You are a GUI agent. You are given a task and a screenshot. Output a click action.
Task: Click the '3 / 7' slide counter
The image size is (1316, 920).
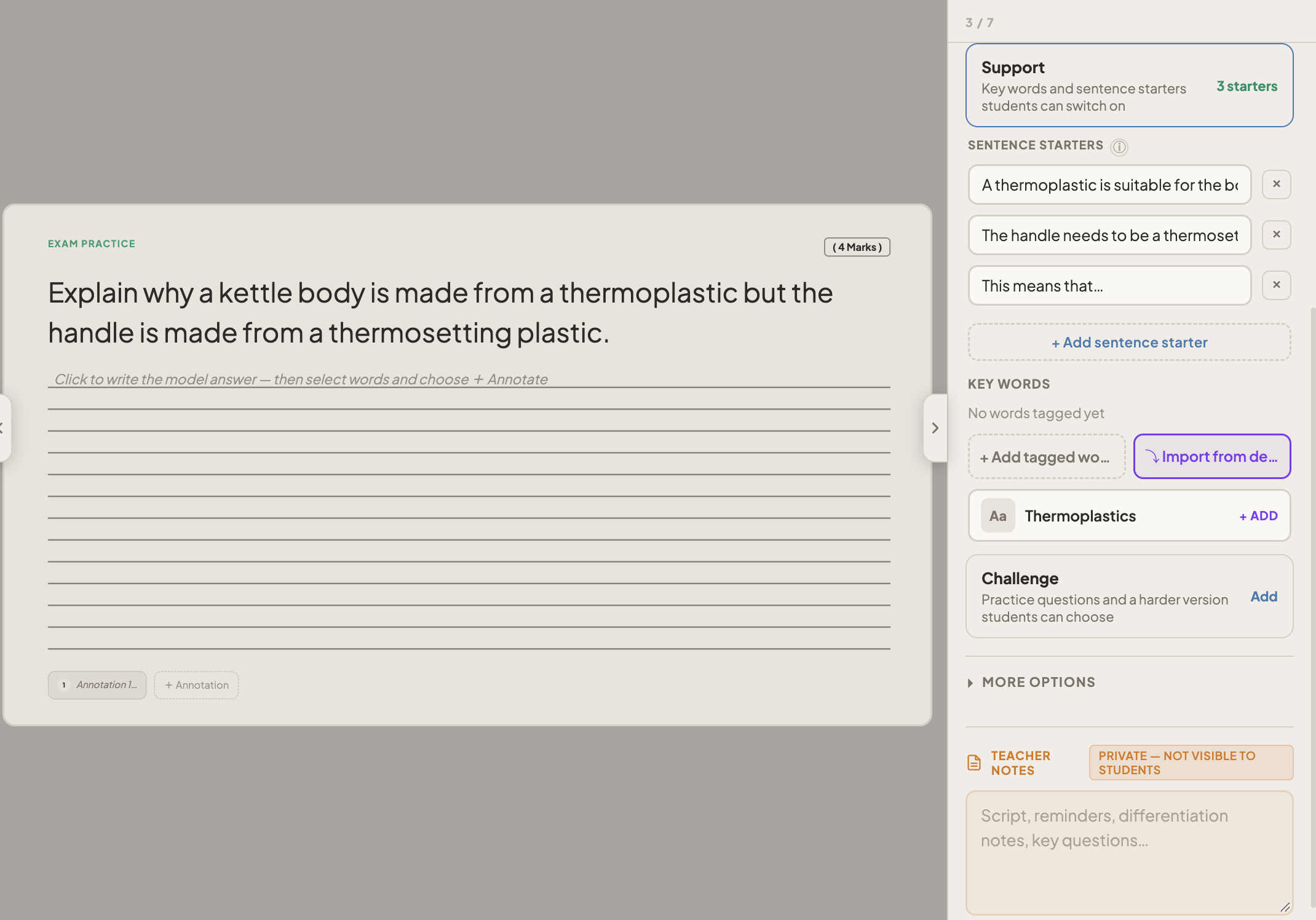pyautogui.click(x=979, y=23)
